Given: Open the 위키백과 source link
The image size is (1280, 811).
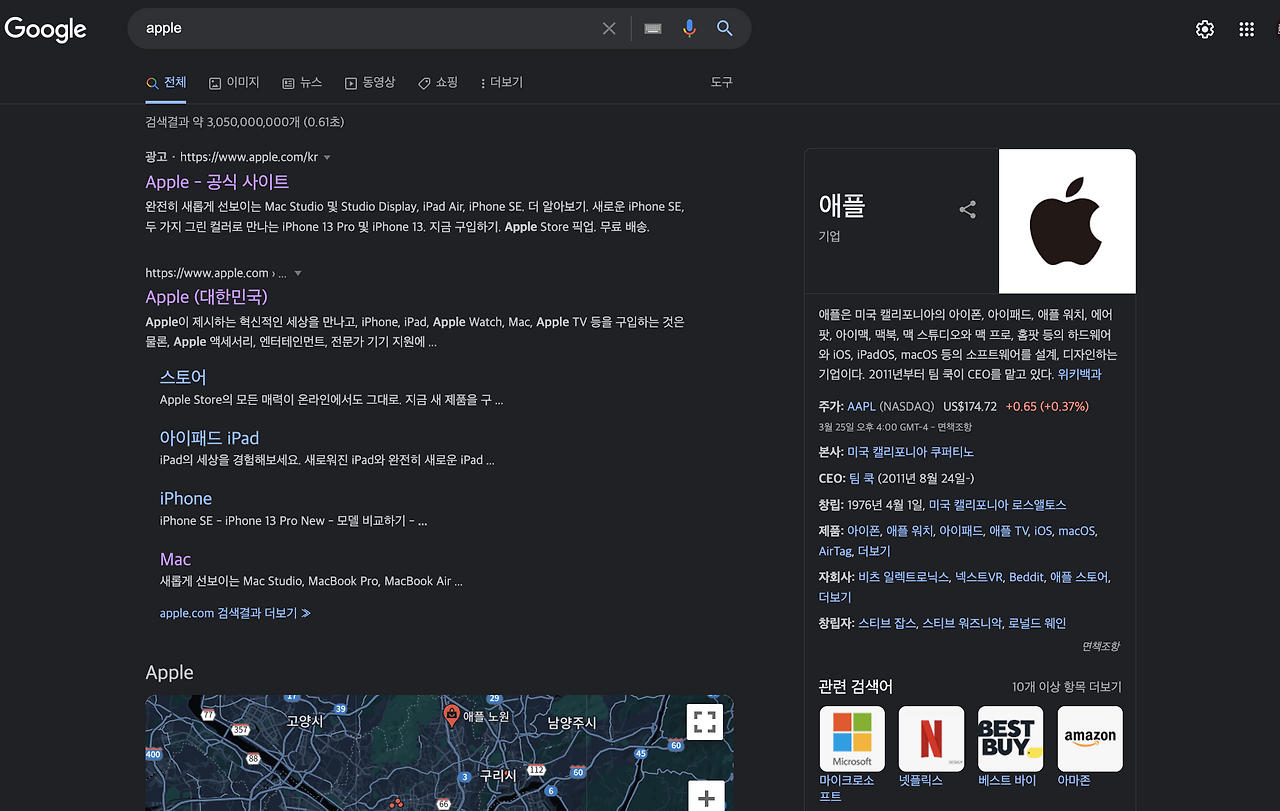Looking at the screenshot, I should (1080, 374).
